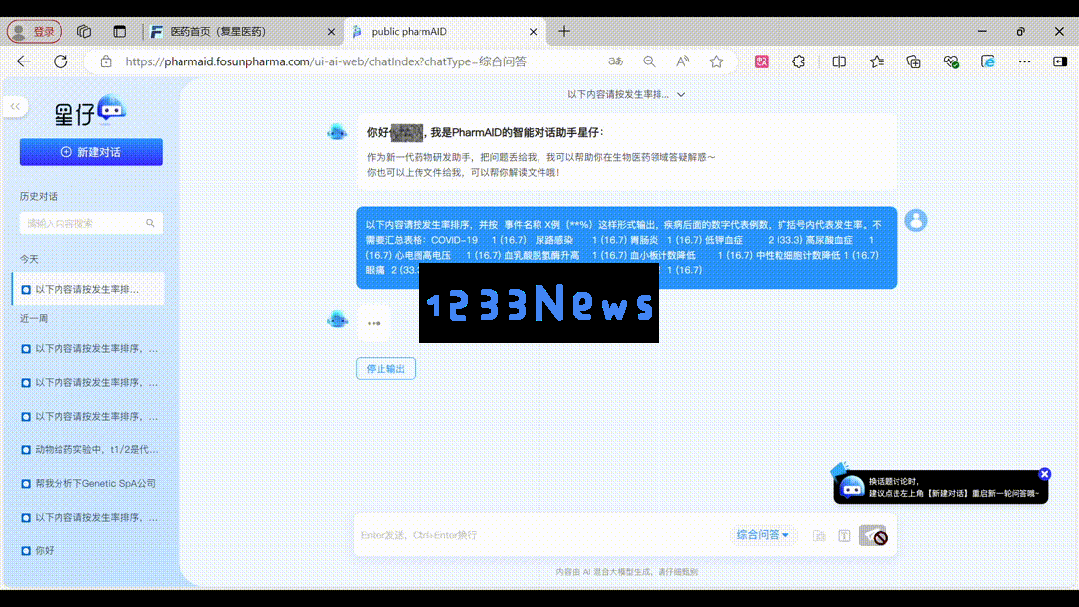Click the assistant avatar by the greeting
Screen dimensions: 1079x607
click(337, 131)
